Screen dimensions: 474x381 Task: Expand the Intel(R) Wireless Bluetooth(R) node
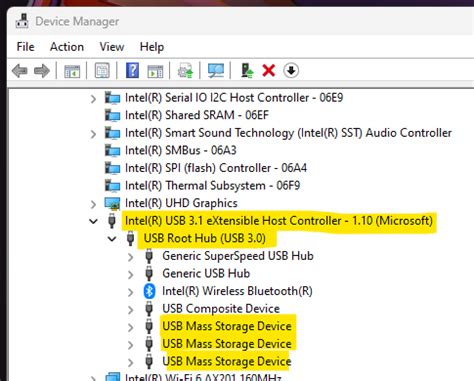[130, 292]
